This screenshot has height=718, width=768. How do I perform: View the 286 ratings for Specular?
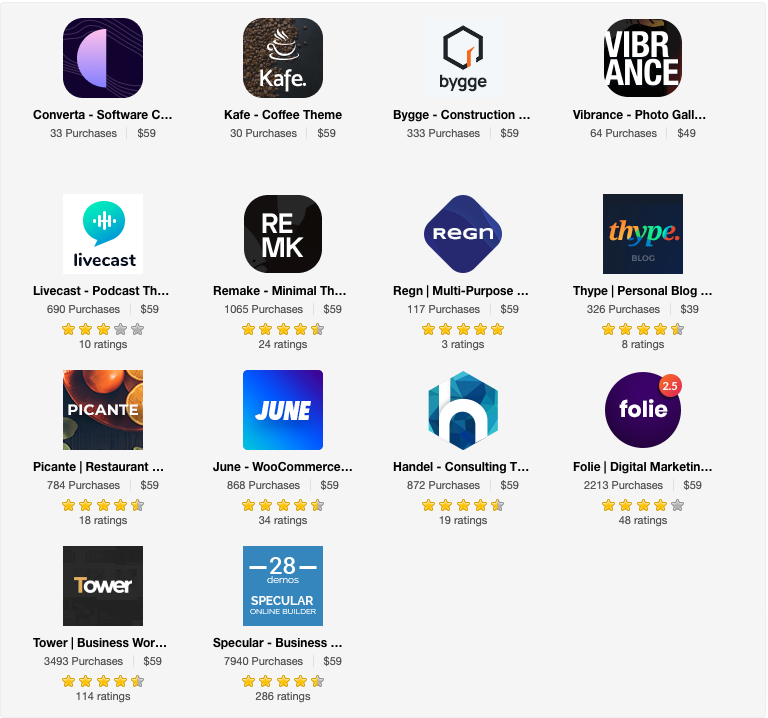(x=283, y=696)
